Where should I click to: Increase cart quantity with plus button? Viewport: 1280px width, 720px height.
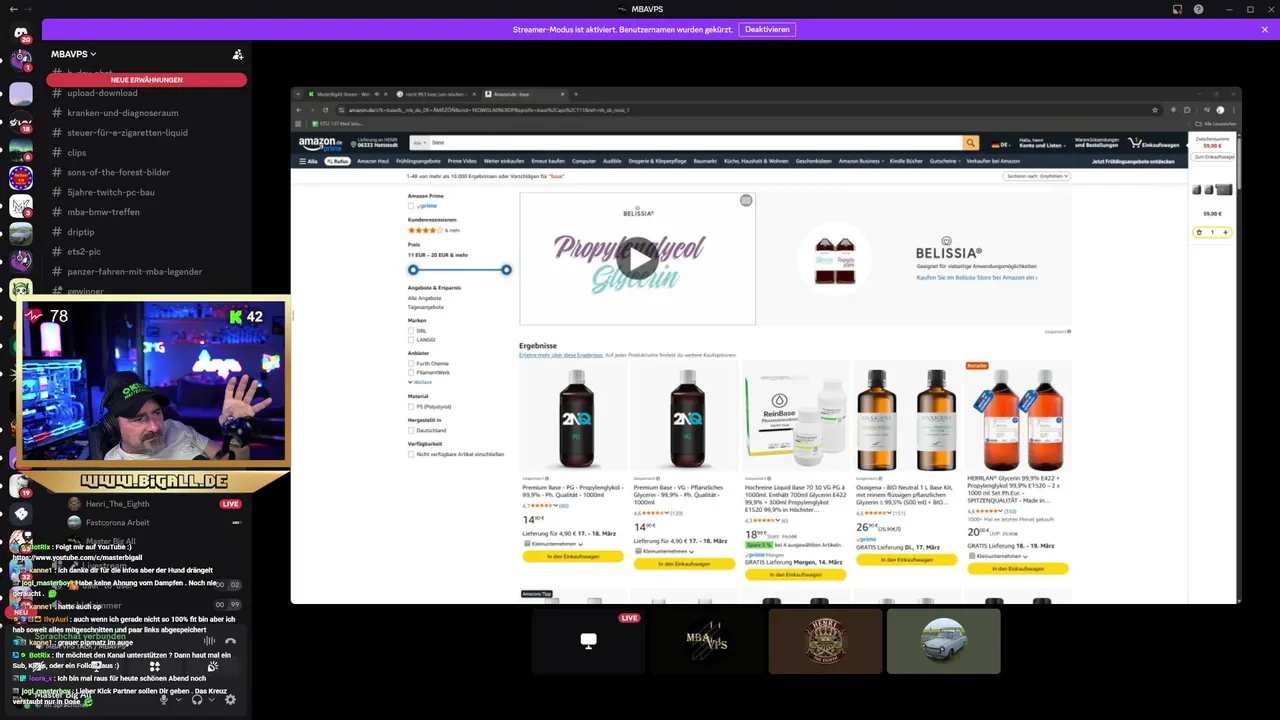[1225, 232]
